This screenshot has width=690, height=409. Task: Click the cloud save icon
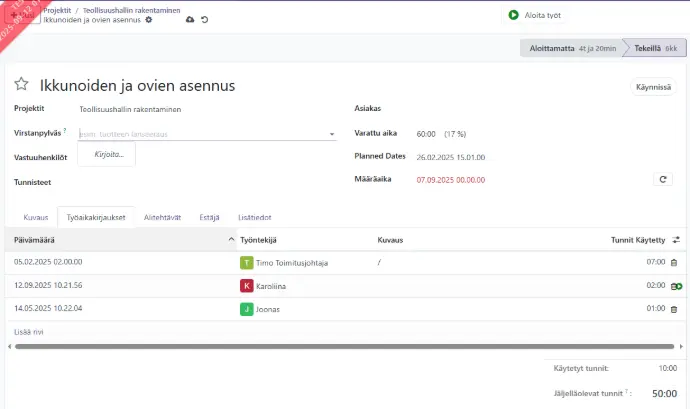tap(190, 20)
